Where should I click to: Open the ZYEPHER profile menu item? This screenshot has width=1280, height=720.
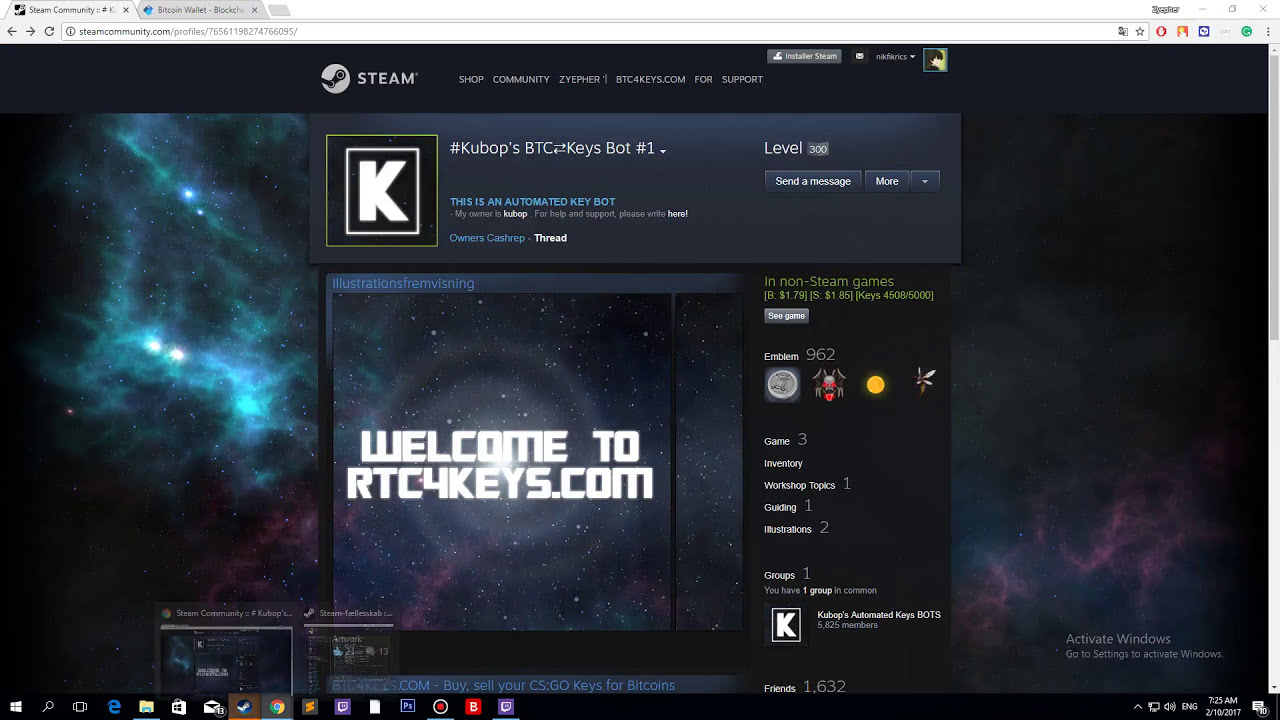[x=582, y=80]
